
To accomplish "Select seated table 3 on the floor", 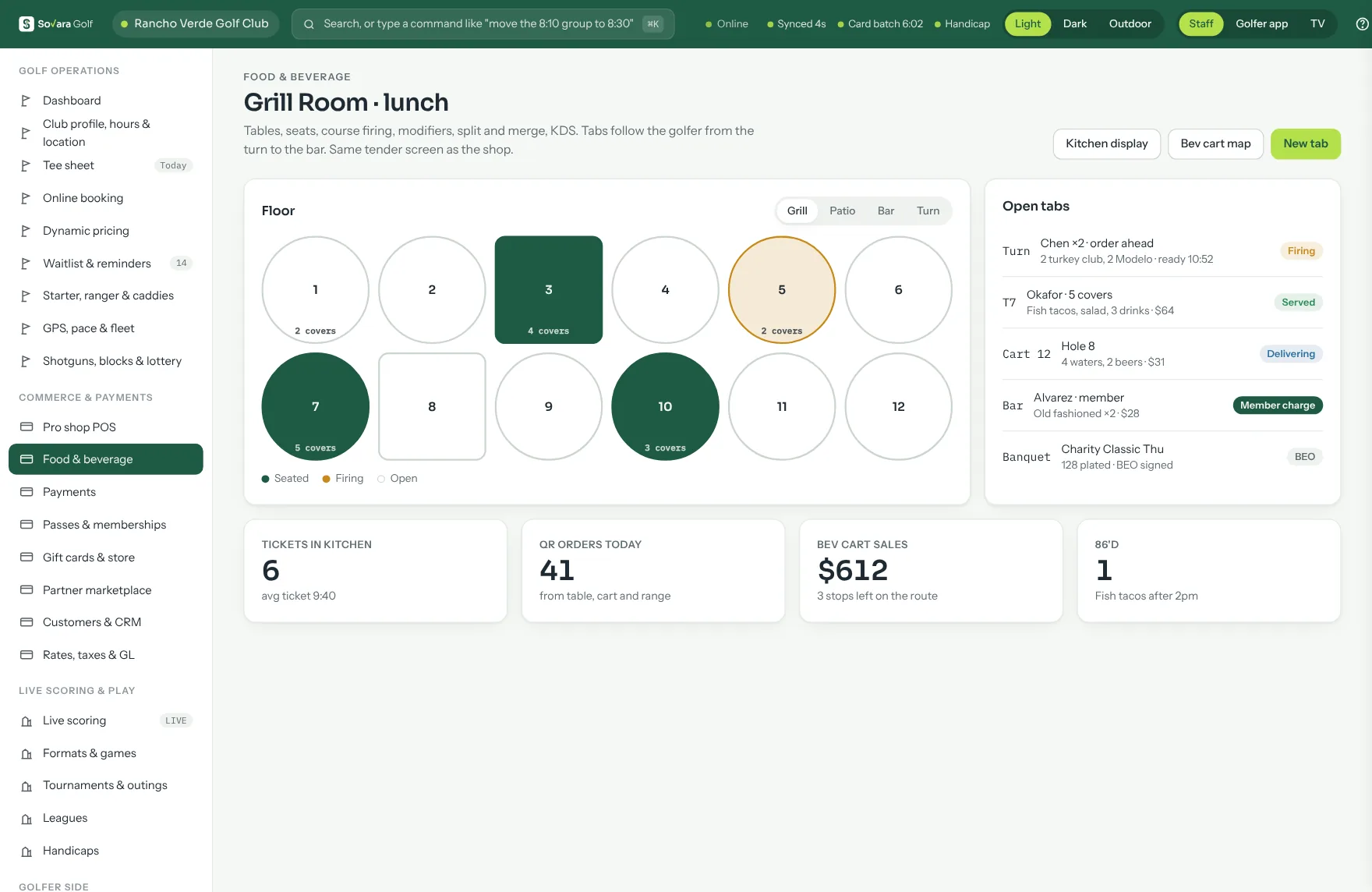I will coord(549,290).
